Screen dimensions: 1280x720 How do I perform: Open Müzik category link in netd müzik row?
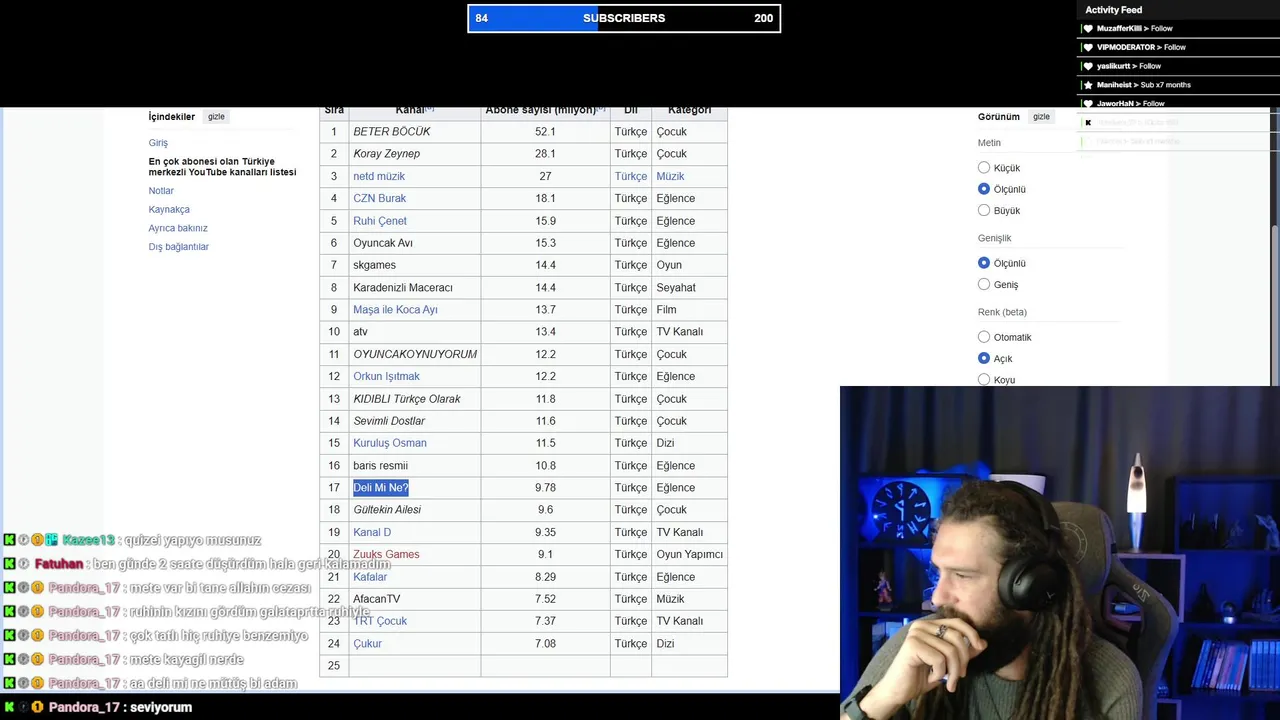tap(670, 176)
